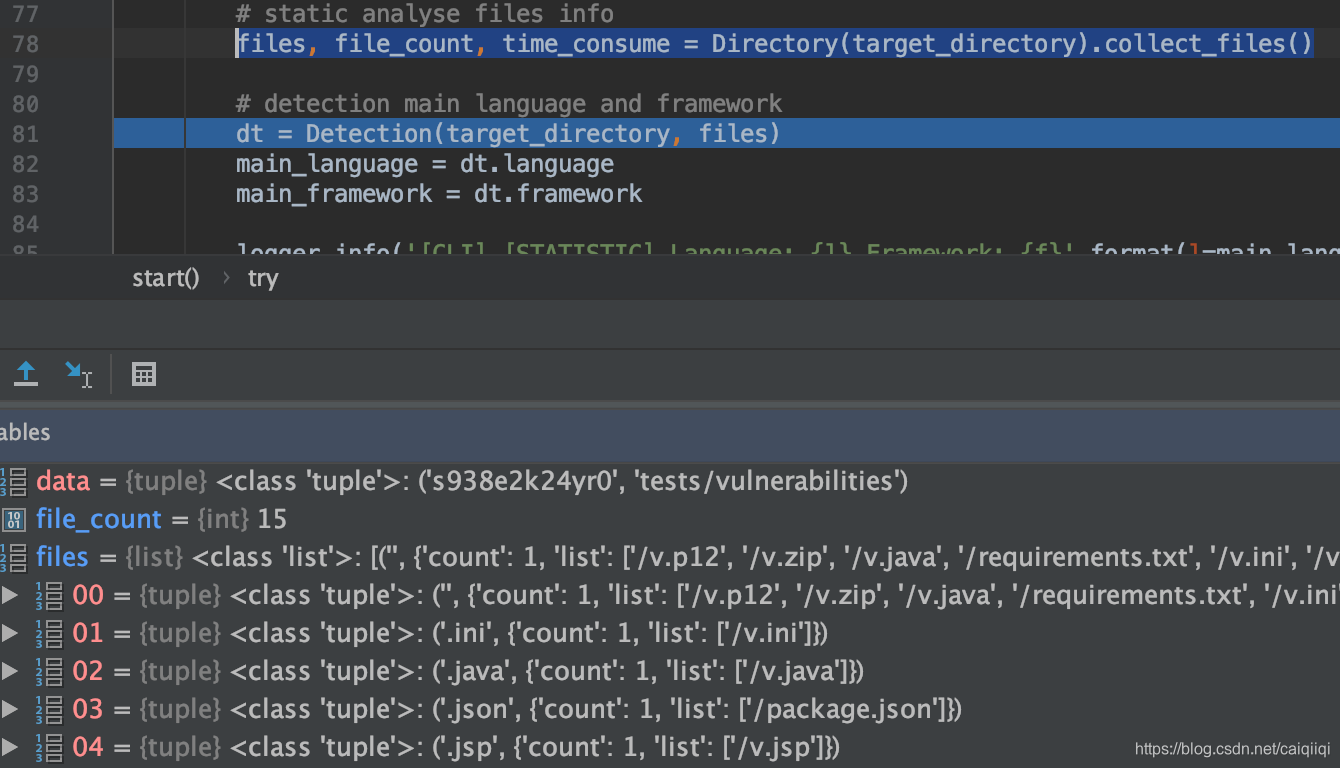Viewport: 1340px width, 768px height.
Task: Expand the 02 '.java' tuple entry
Action: coord(10,671)
